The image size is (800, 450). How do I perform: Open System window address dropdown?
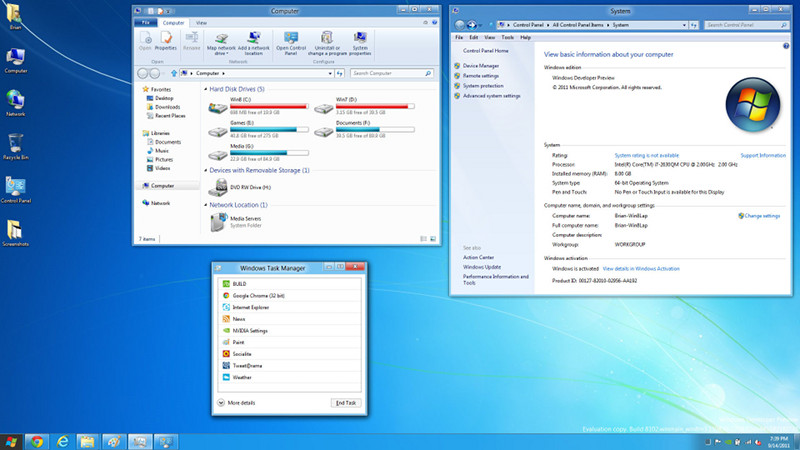coord(684,25)
